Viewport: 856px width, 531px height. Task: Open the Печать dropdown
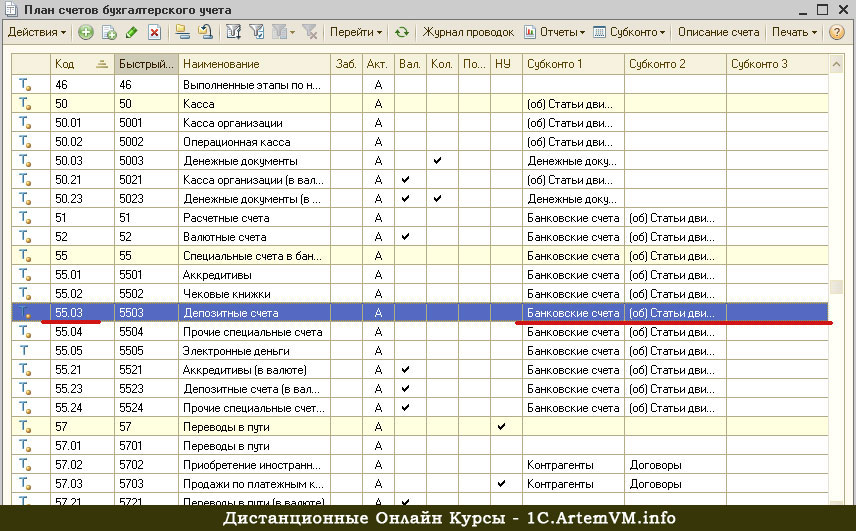click(x=794, y=32)
